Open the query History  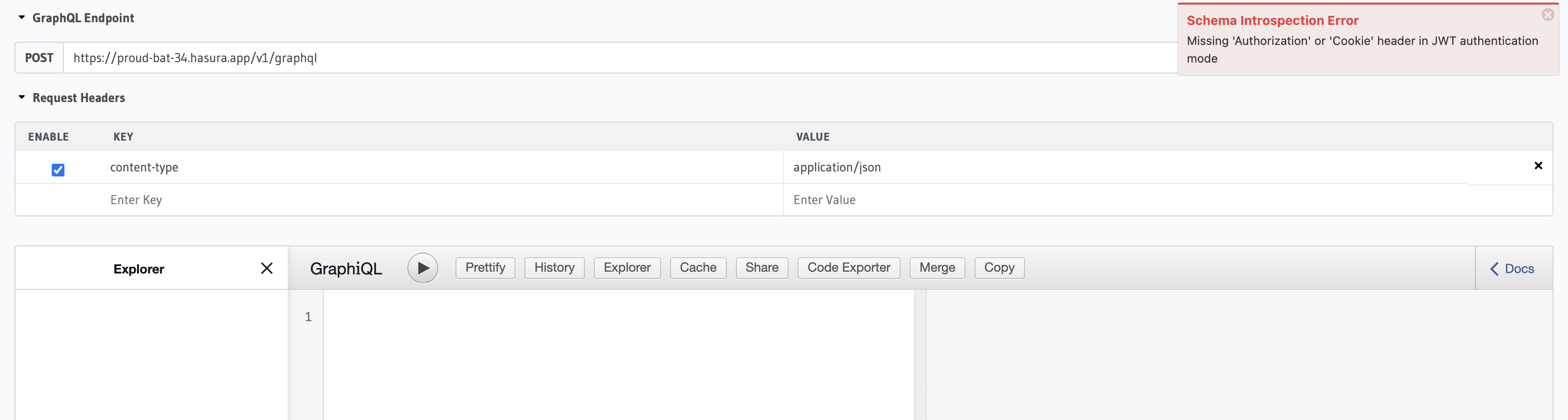[x=554, y=268]
